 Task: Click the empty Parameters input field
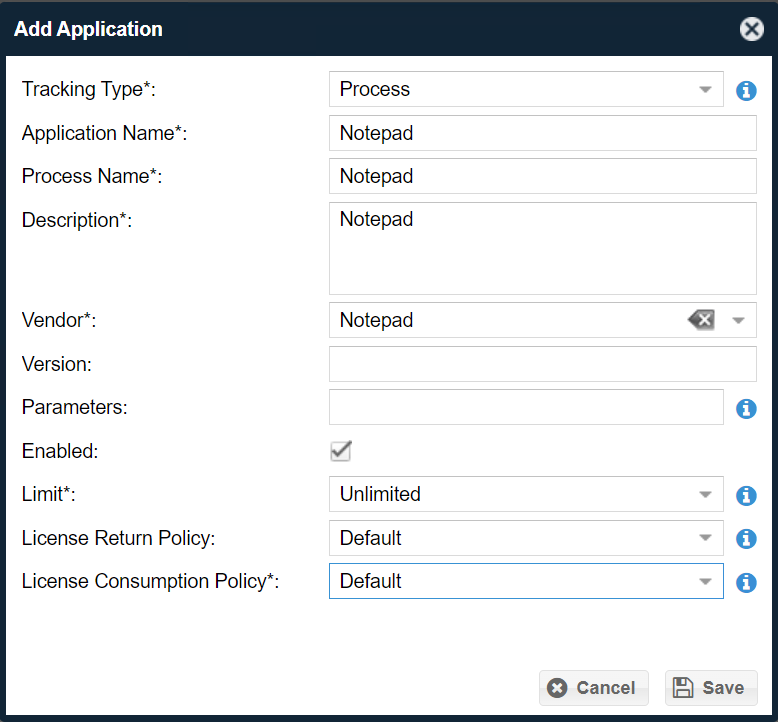[x=525, y=407]
